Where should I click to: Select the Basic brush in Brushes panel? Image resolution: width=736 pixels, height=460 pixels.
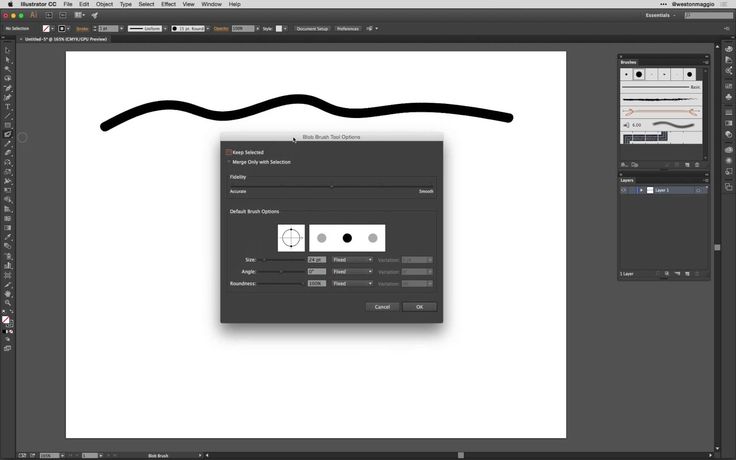661,87
